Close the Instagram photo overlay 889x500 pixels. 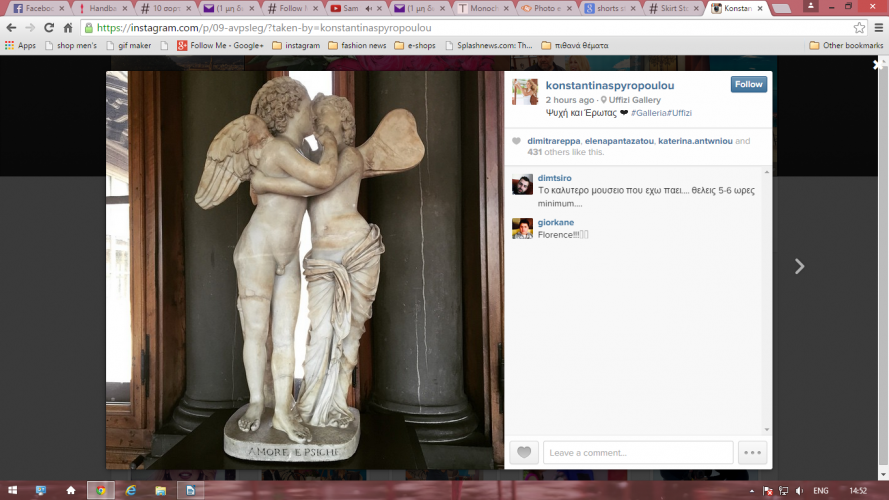pos(877,65)
